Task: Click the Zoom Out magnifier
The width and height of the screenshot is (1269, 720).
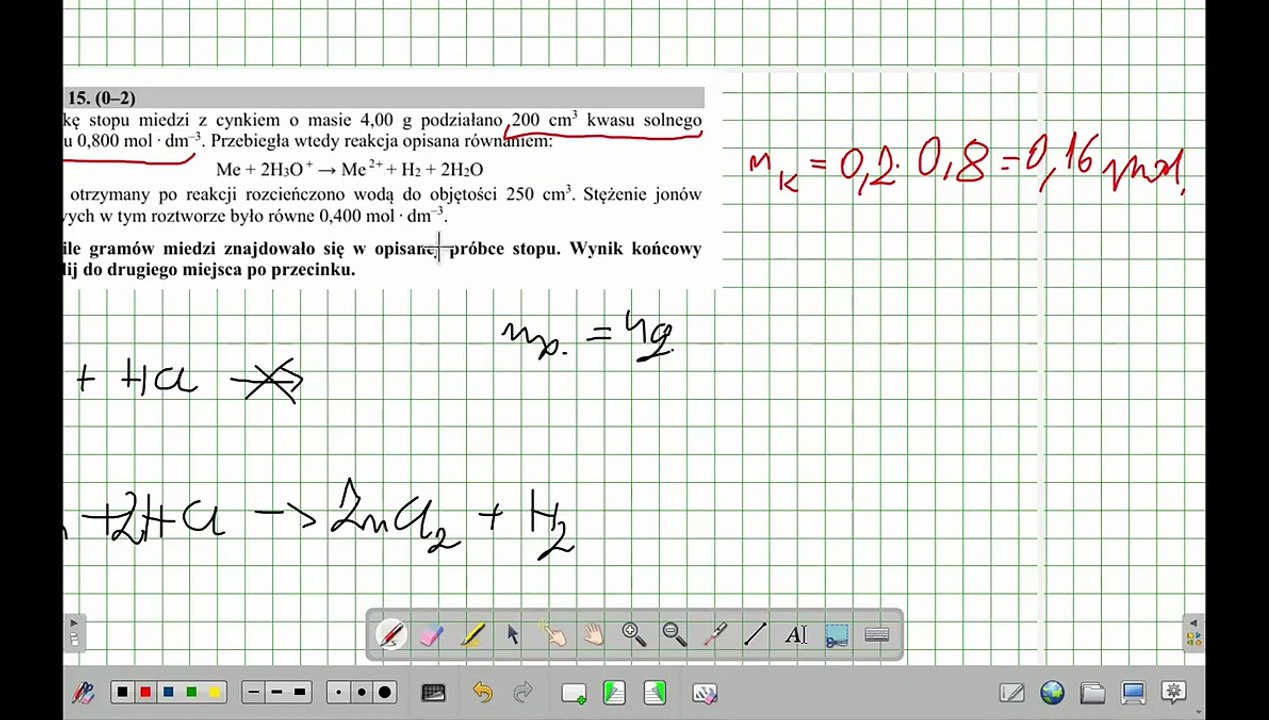Action: [674, 634]
